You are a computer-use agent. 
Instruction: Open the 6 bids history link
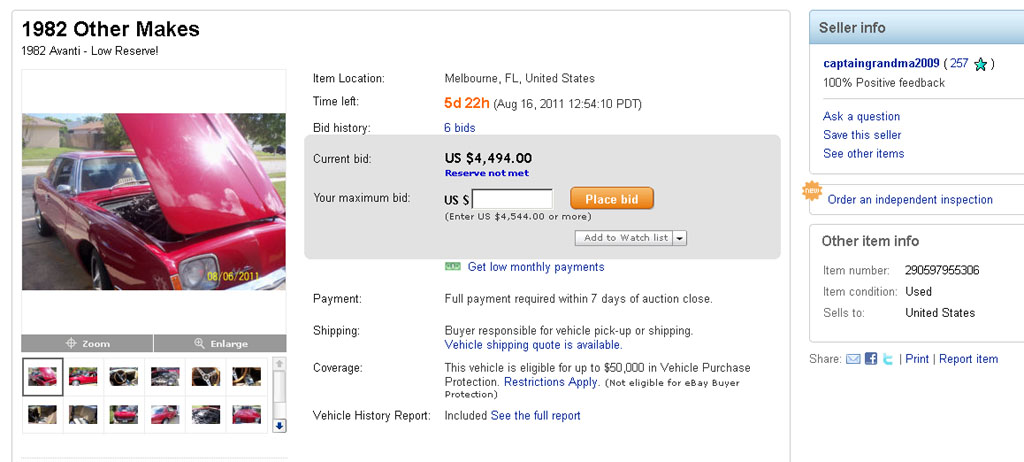coord(459,128)
